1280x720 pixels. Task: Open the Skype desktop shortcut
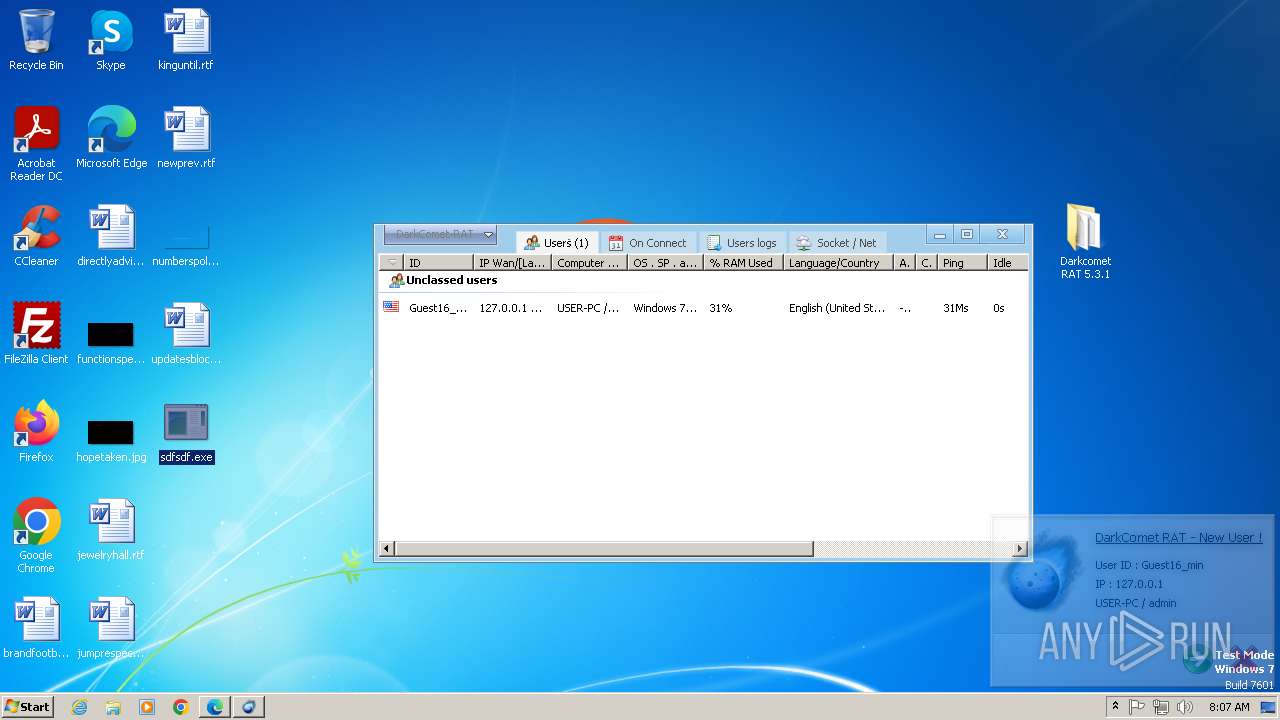(x=110, y=40)
